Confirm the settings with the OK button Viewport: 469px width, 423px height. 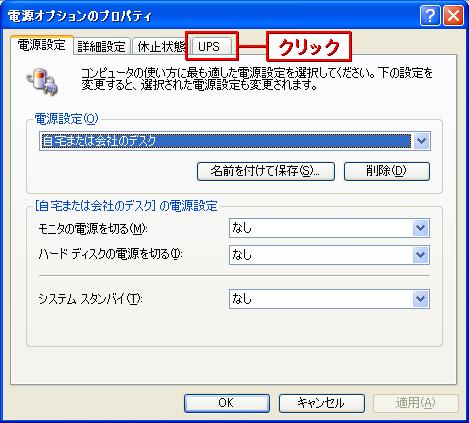click(227, 403)
